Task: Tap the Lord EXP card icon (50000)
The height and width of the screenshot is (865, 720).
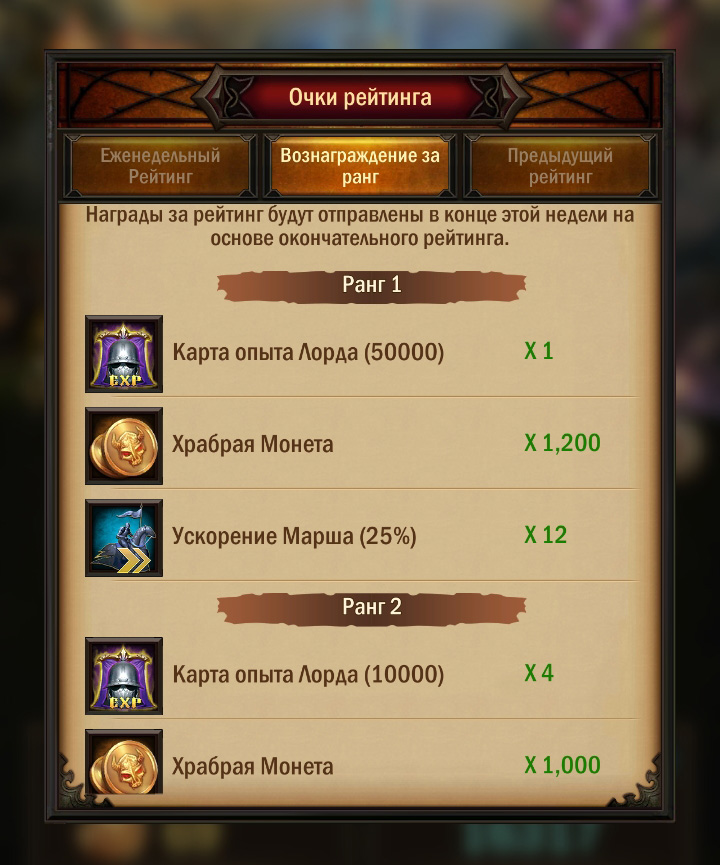Action: 124,354
